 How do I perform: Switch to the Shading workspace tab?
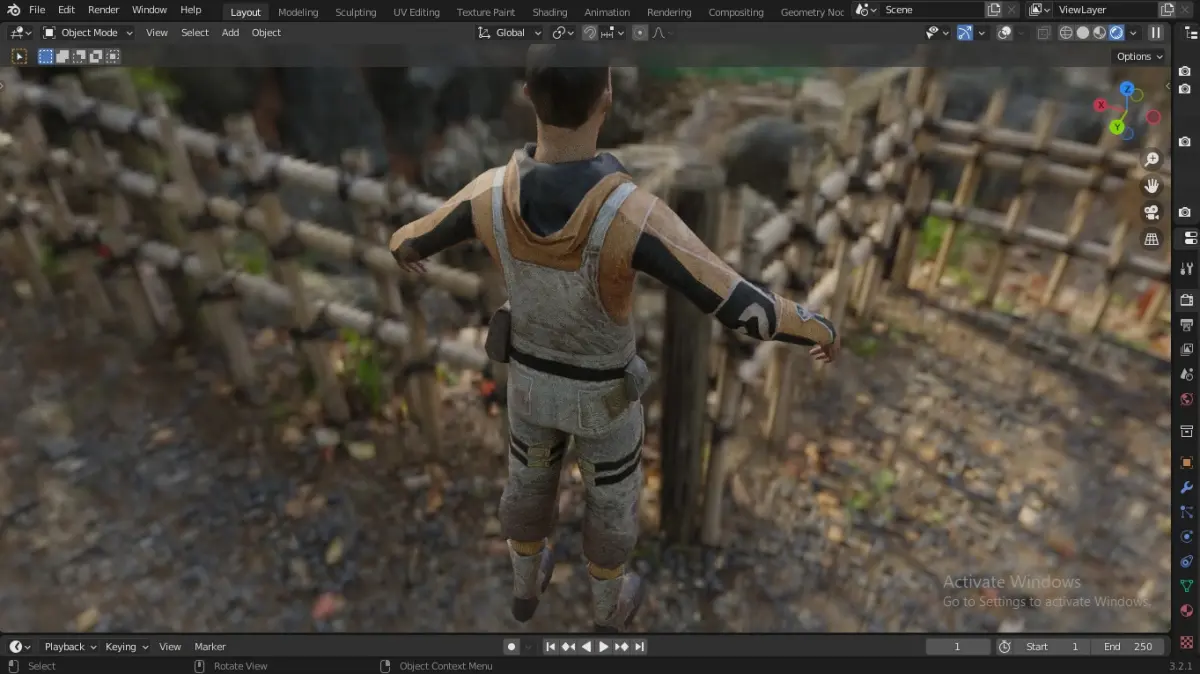point(549,12)
